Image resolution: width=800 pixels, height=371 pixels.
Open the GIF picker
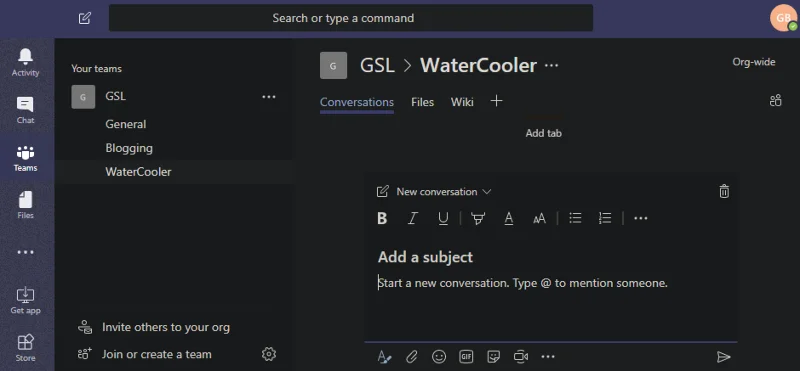[466, 357]
